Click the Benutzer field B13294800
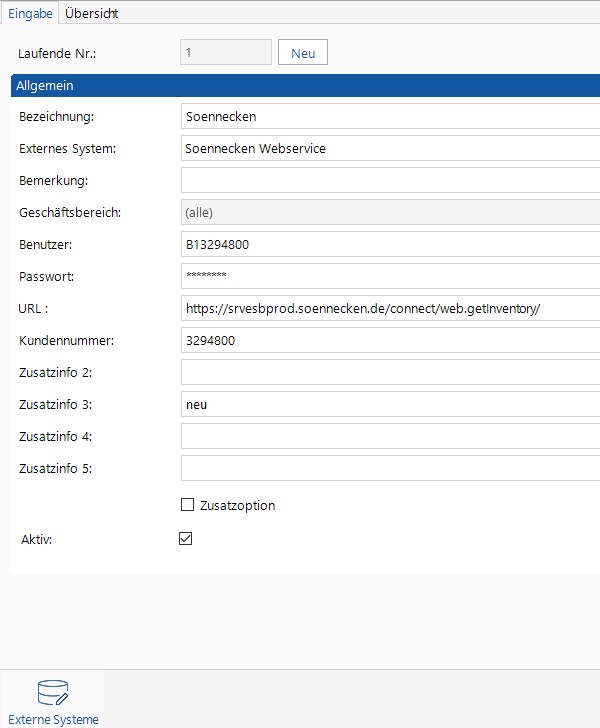Viewport: 600px width, 728px height. tap(390, 244)
